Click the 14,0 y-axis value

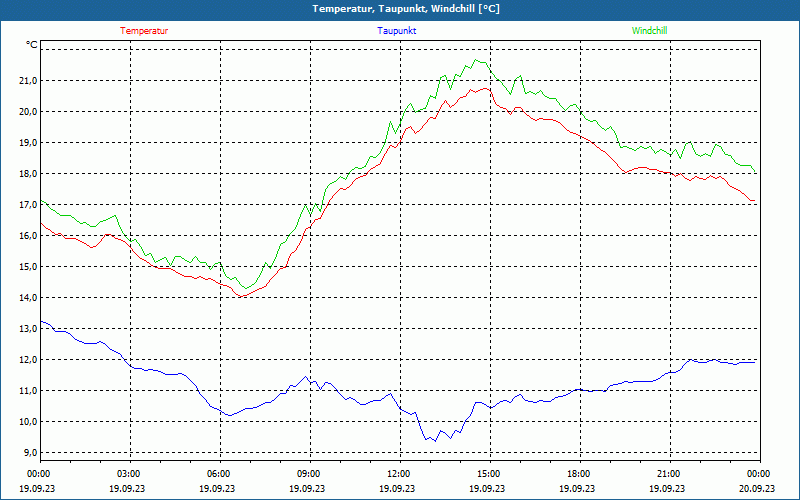point(29,298)
